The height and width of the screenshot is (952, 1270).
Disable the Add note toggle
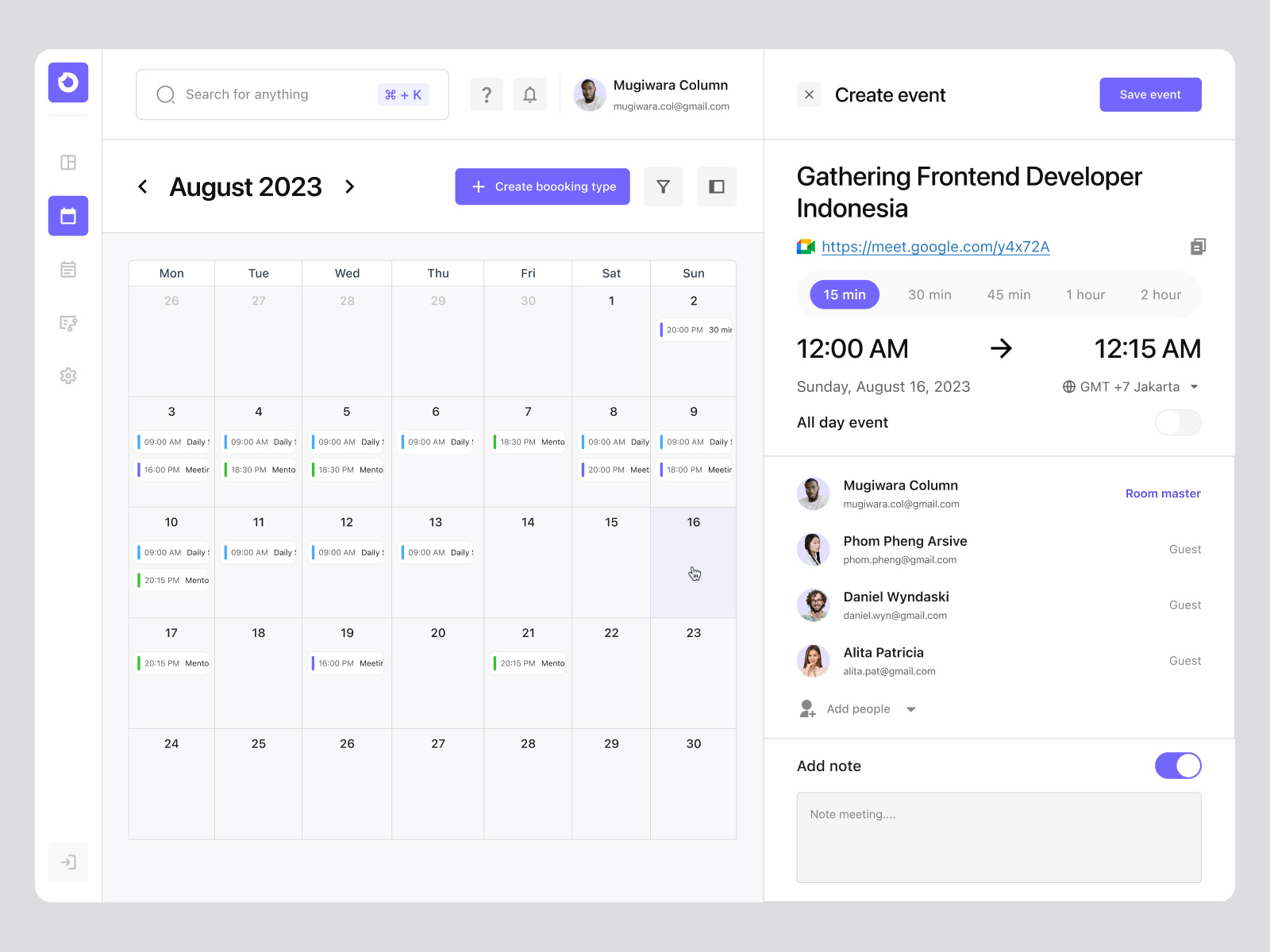1178,766
